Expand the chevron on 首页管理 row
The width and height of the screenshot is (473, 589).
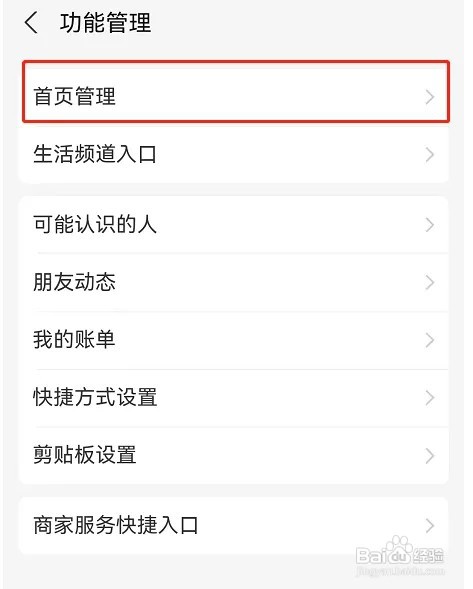point(430,97)
